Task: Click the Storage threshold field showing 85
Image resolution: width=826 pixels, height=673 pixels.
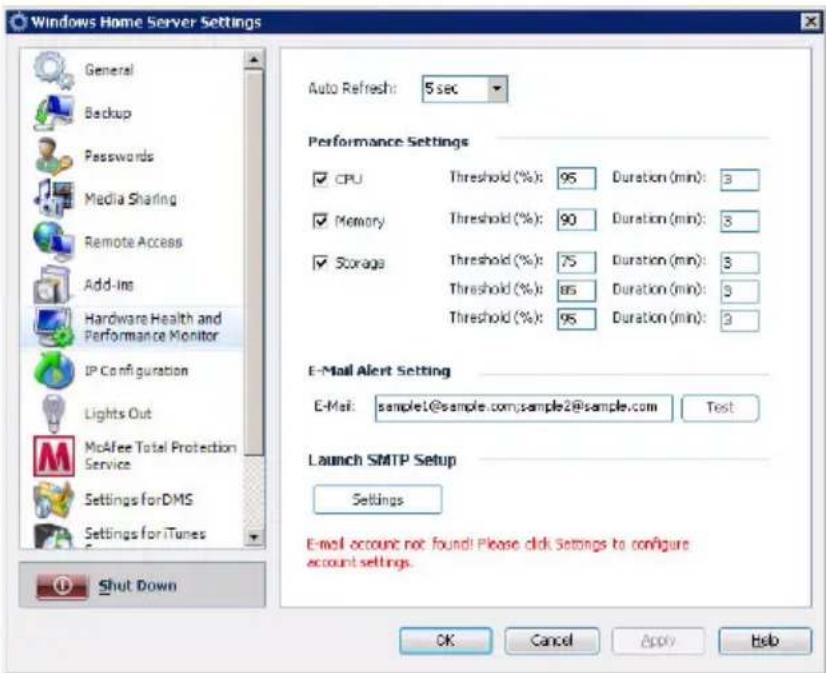Action: coord(576,290)
